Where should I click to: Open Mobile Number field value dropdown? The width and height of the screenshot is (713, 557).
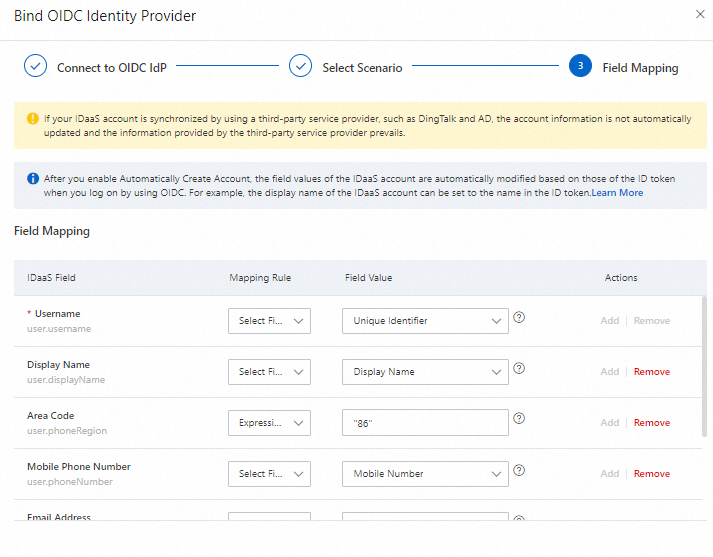click(425, 474)
